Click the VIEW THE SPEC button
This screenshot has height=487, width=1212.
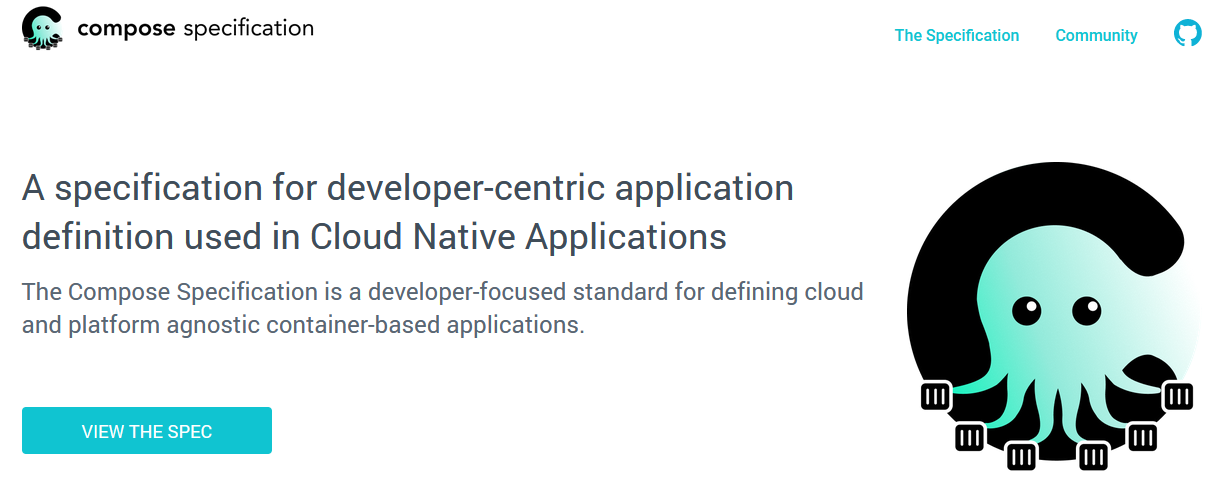pyautogui.click(x=147, y=431)
